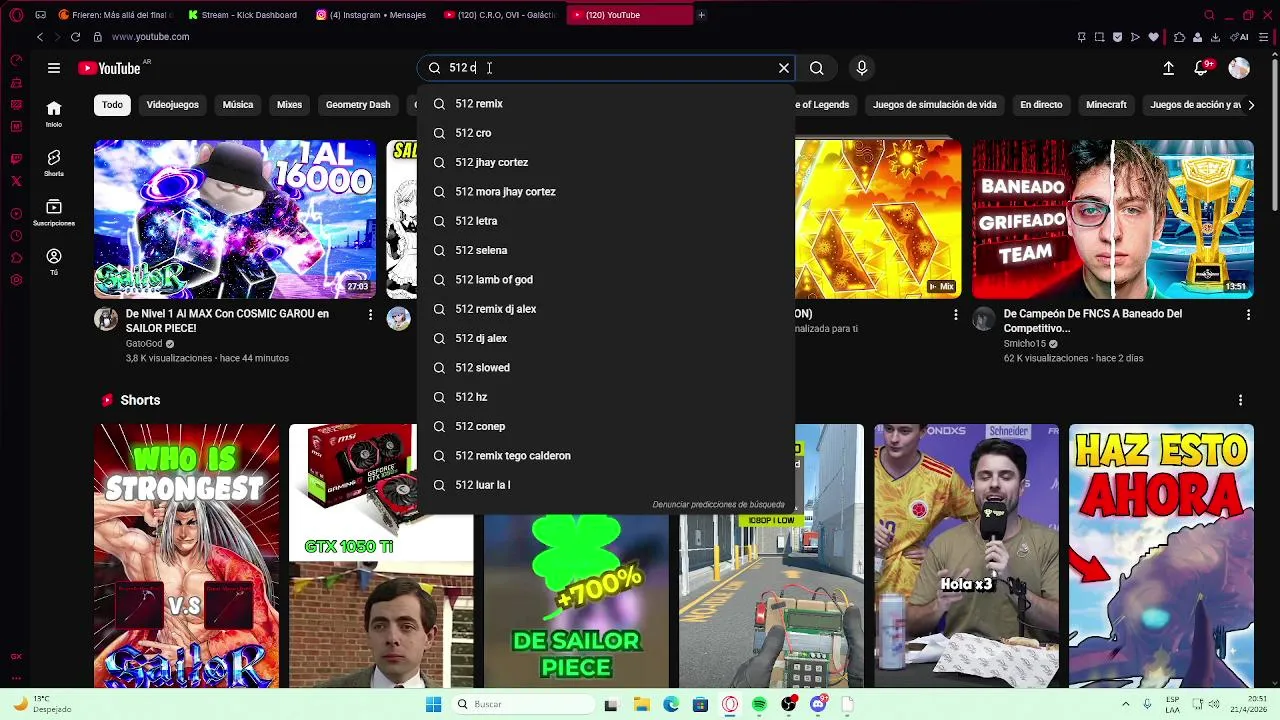Switch to the Frieren browser tab
This screenshot has width=1280, height=720.
(x=115, y=15)
